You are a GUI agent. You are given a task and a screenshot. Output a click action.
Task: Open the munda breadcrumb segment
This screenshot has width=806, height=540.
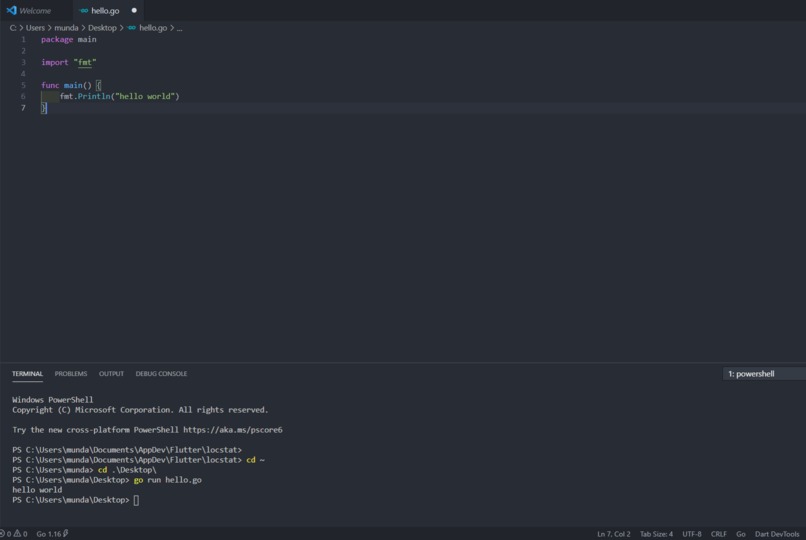(x=66, y=28)
